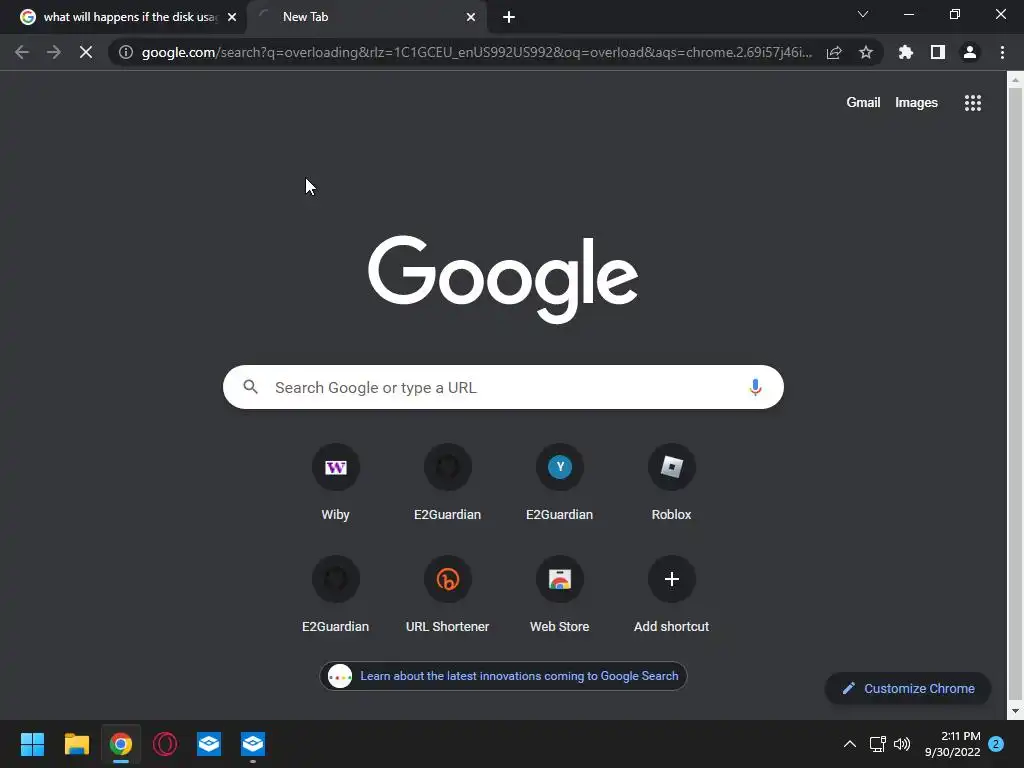Open notifications badge showing 2

(x=996, y=744)
